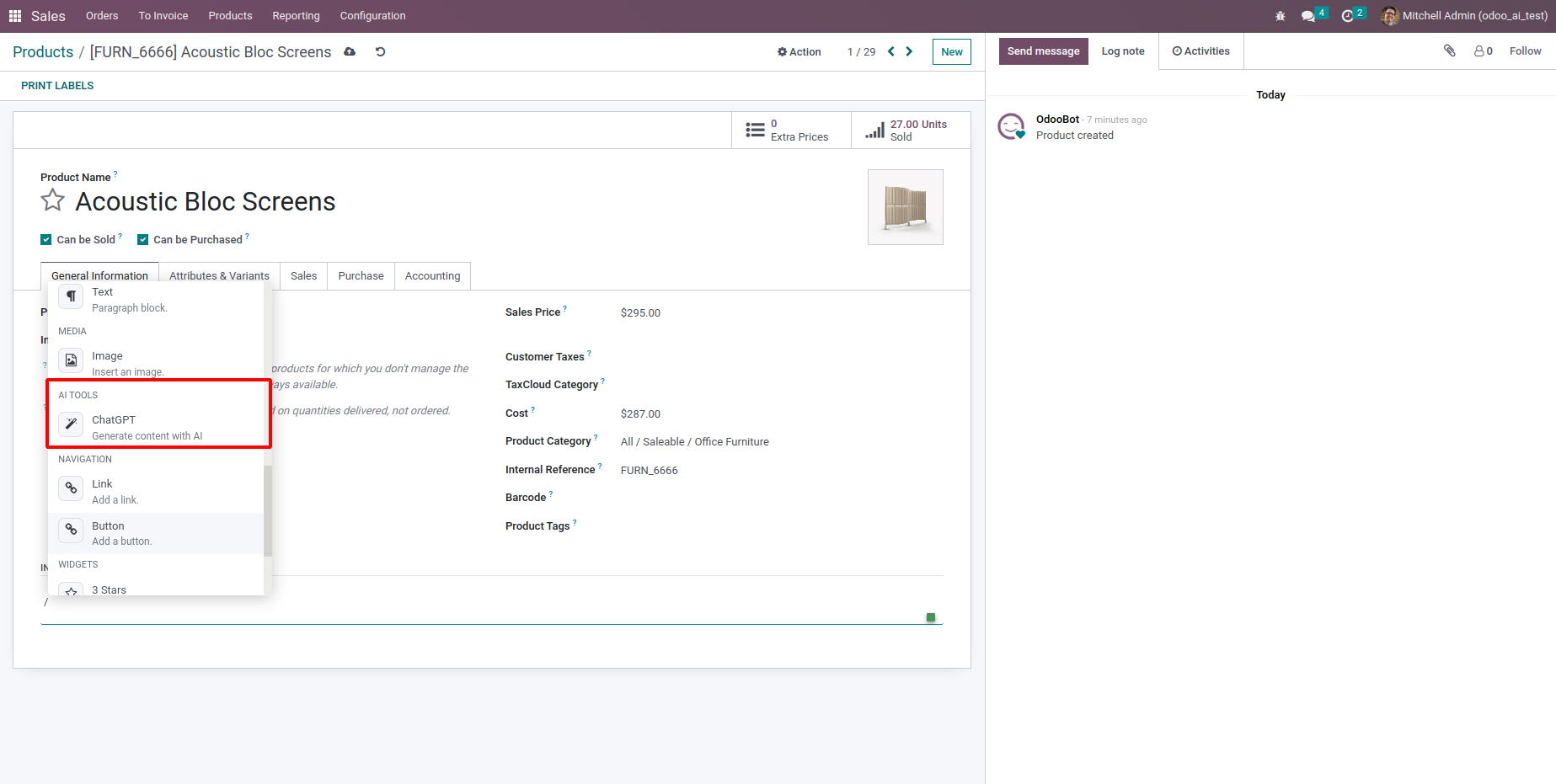Screen dimensions: 1556x784
Task: Click the product name field
Action: click(206, 202)
